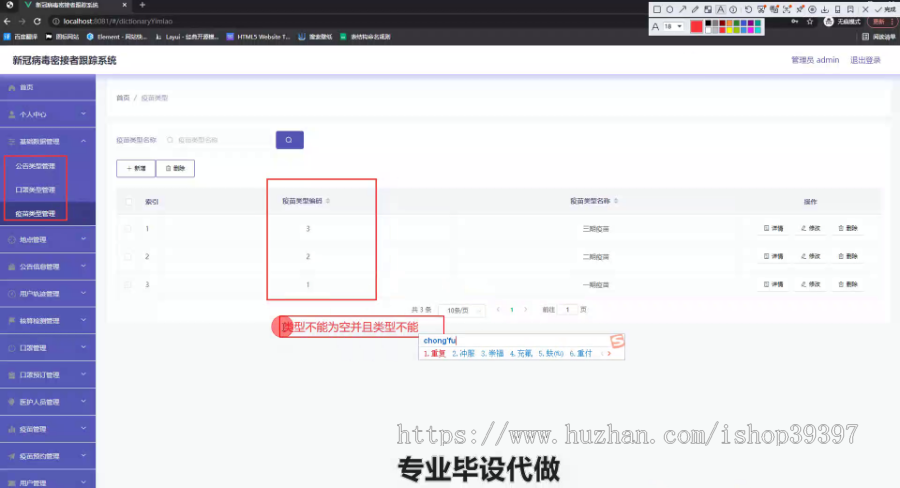Click the 疫苗类型名称 search input
The width and height of the screenshot is (900, 488).
(x=218, y=140)
